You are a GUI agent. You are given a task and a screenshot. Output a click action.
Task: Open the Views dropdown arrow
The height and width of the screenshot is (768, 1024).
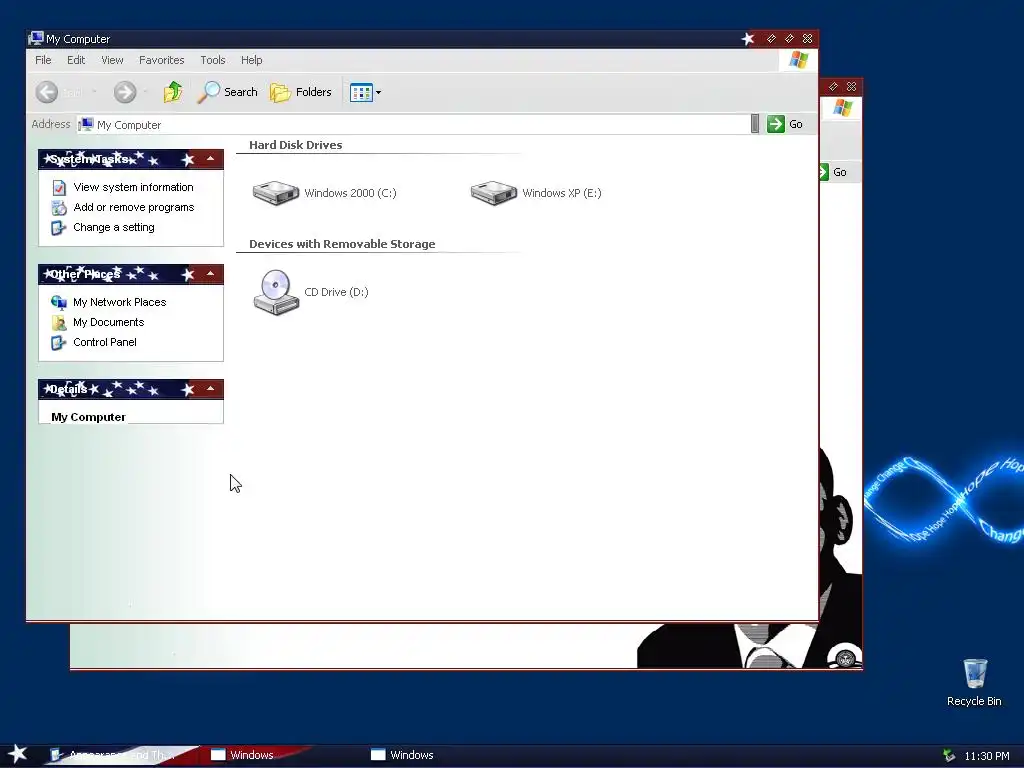tap(379, 93)
